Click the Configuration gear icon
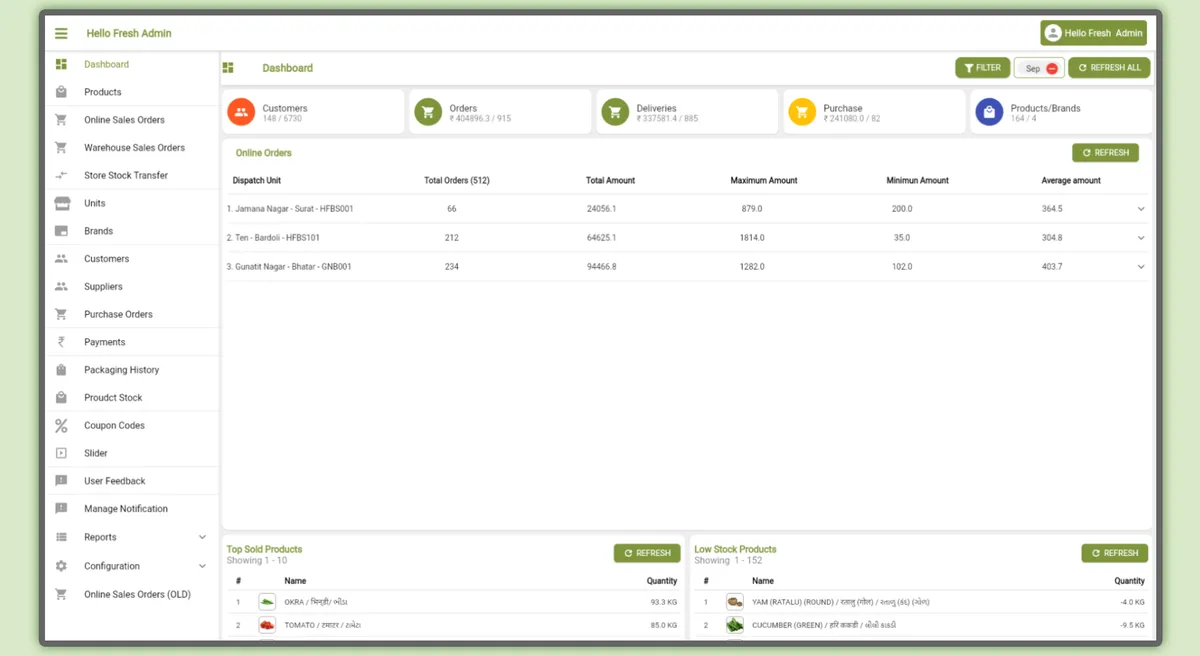Screen dimensions: 1200x656 [x=61, y=566]
